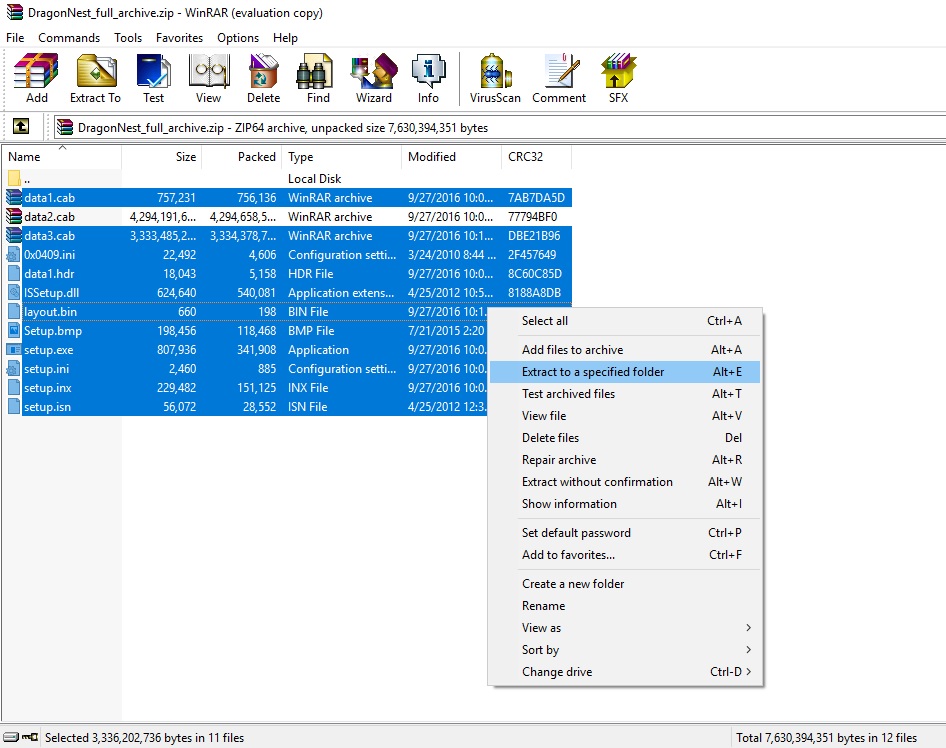Select Repair archive option
946x748 pixels.
coord(625,460)
